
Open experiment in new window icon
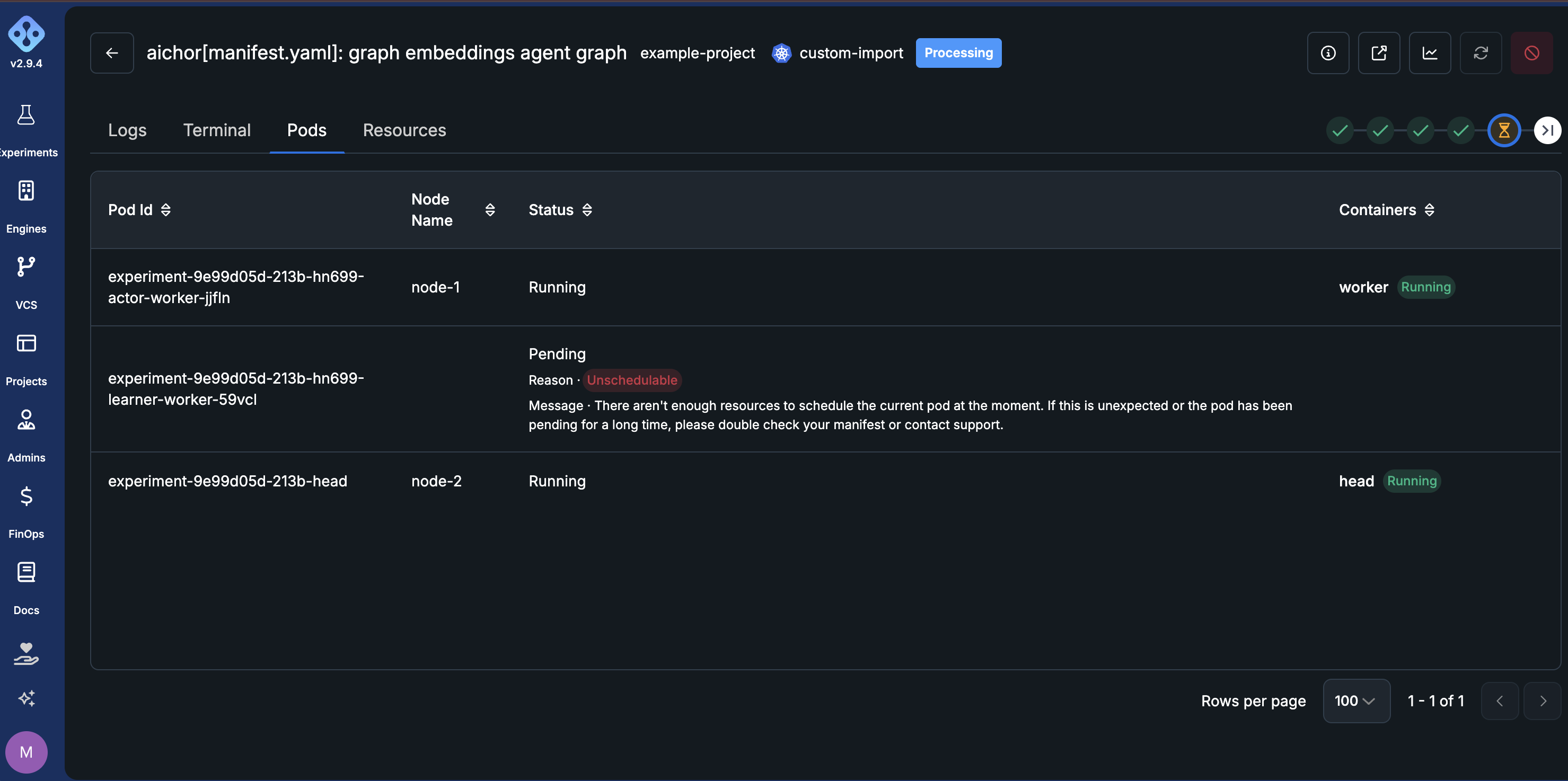(1379, 53)
